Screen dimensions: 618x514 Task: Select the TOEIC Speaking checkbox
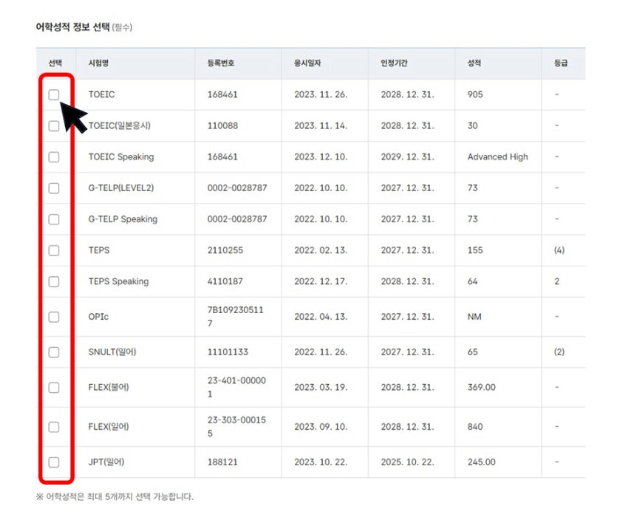tap(54, 157)
